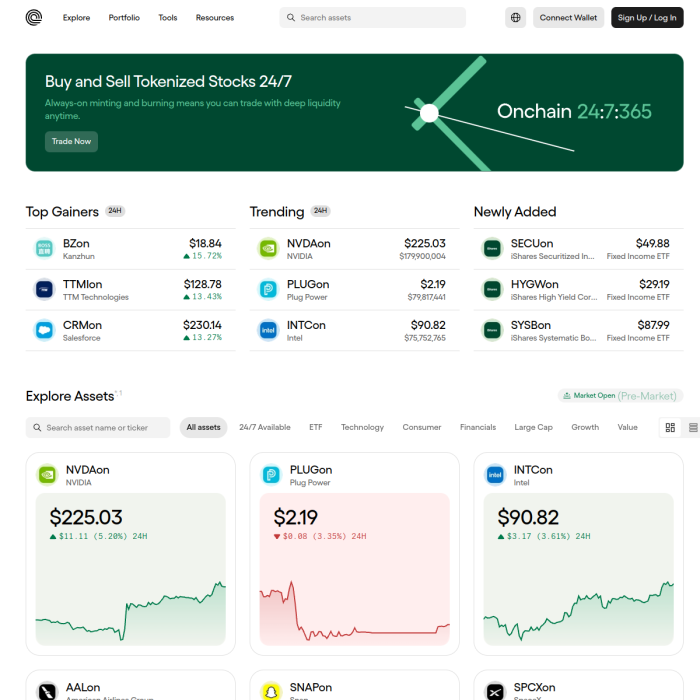Open the Portfolio menu
Screen dimensions: 700x700
pos(124,18)
